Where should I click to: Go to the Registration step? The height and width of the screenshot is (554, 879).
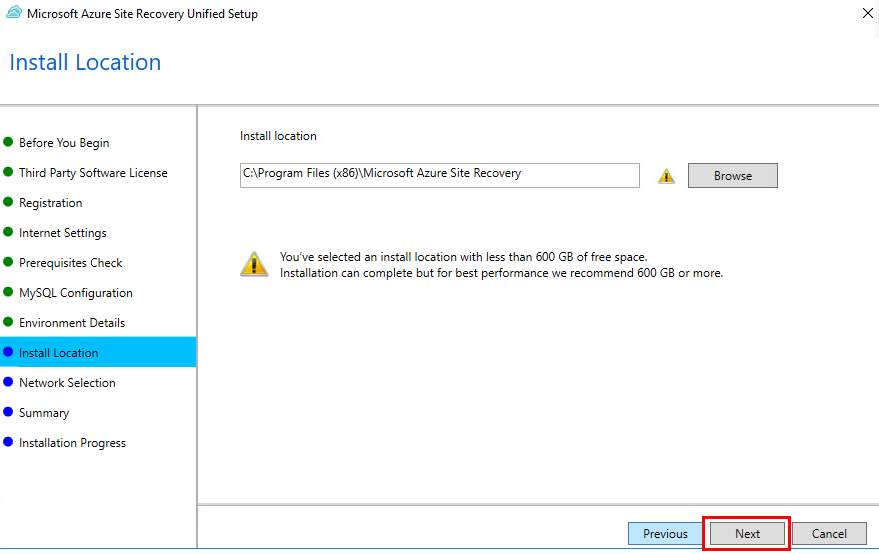(x=50, y=202)
